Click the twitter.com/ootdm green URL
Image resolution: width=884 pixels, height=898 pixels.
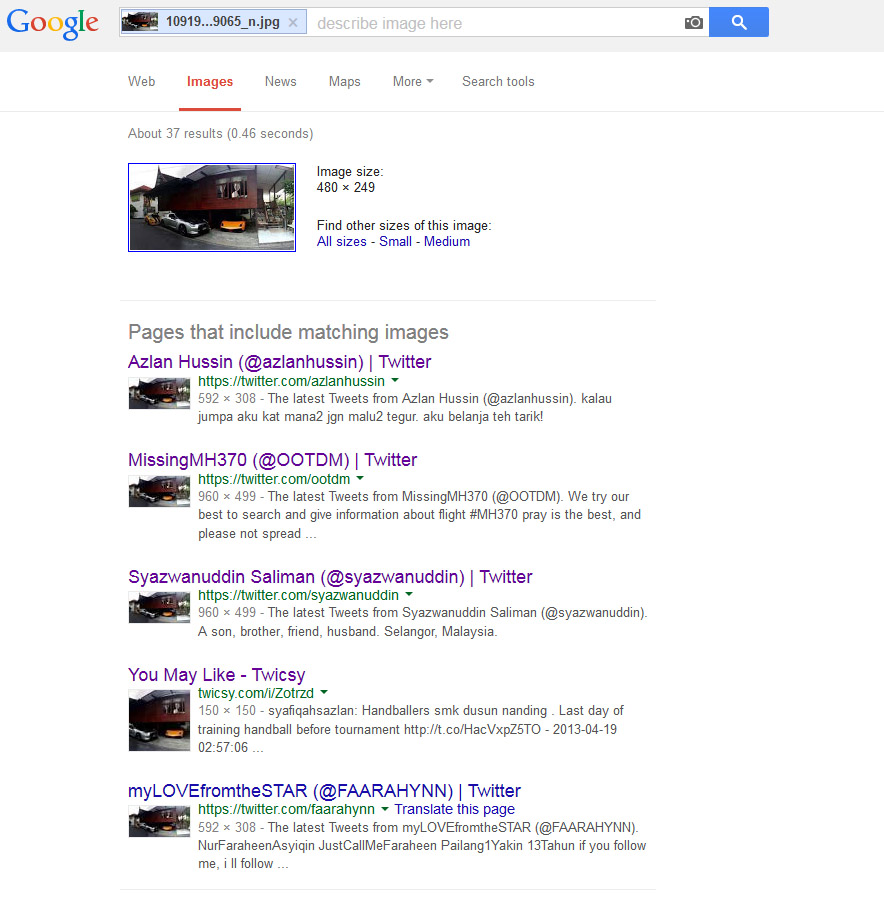click(274, 479)
